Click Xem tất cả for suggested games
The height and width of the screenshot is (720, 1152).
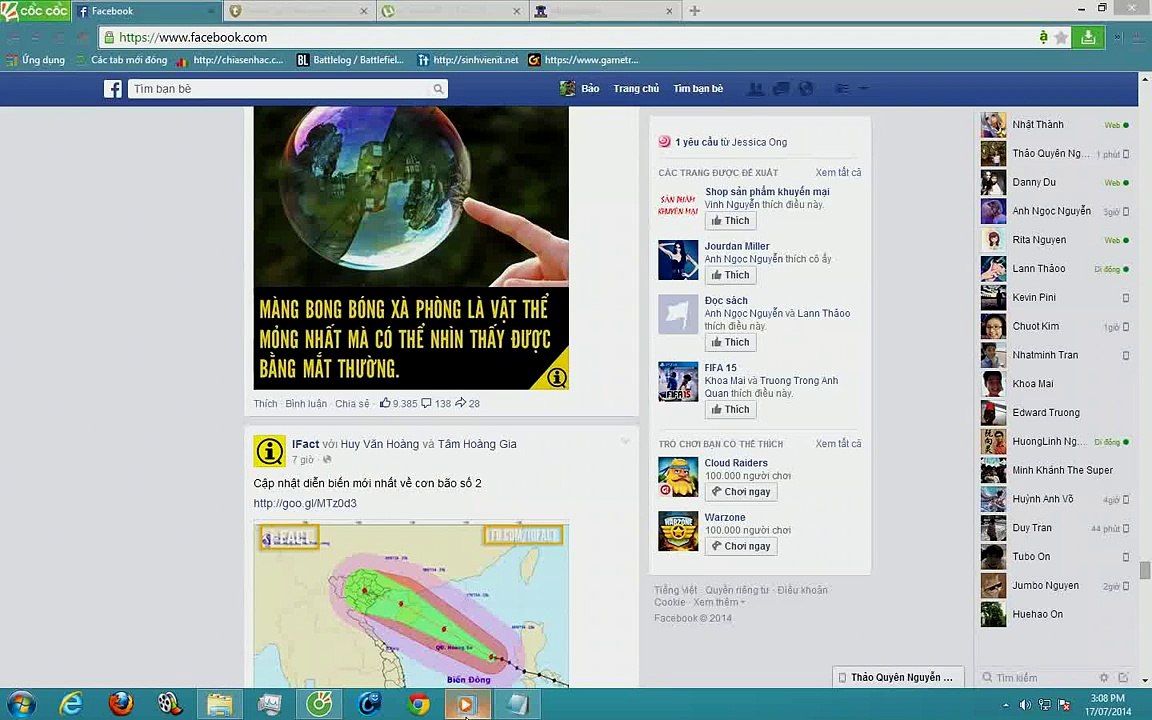click(x=838, y=444)
